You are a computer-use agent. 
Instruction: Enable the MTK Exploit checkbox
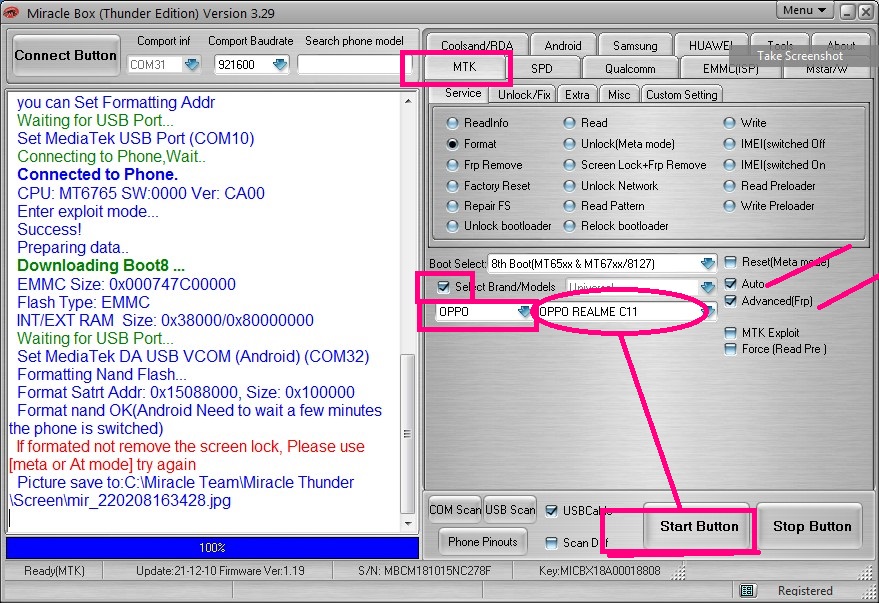(x=730, y=333)
